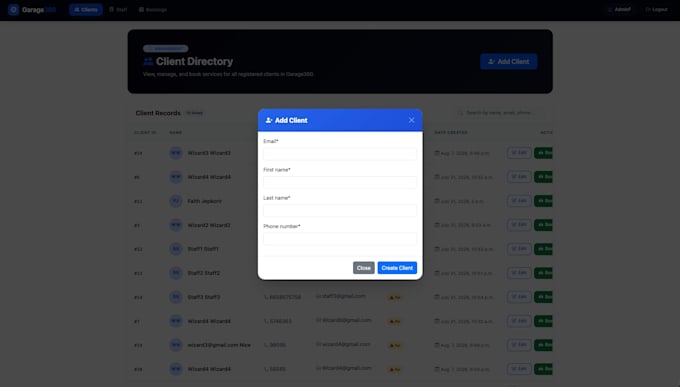Click green Book button for Staff1 Staff1

pyautogui.click(x=543, y=249)
